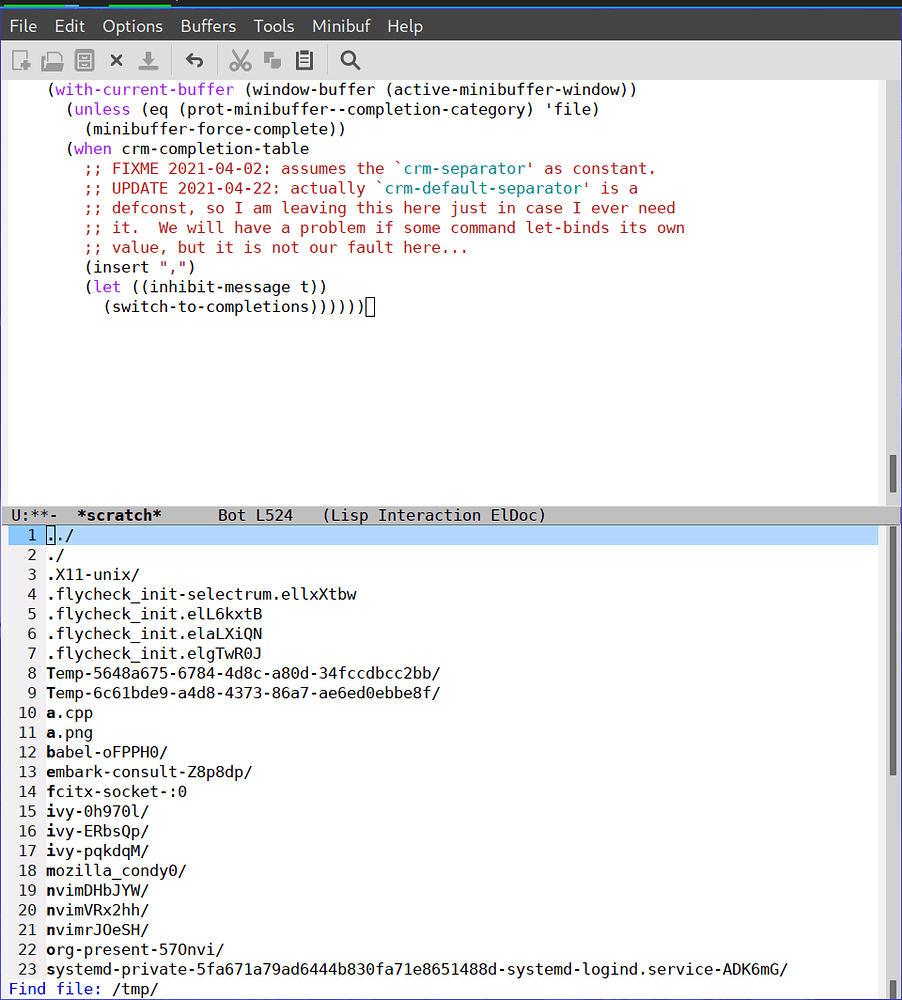This screenshot has height=1000, width=902.
Task: Start a search with the magnifier icon
Action: point(349,60)
